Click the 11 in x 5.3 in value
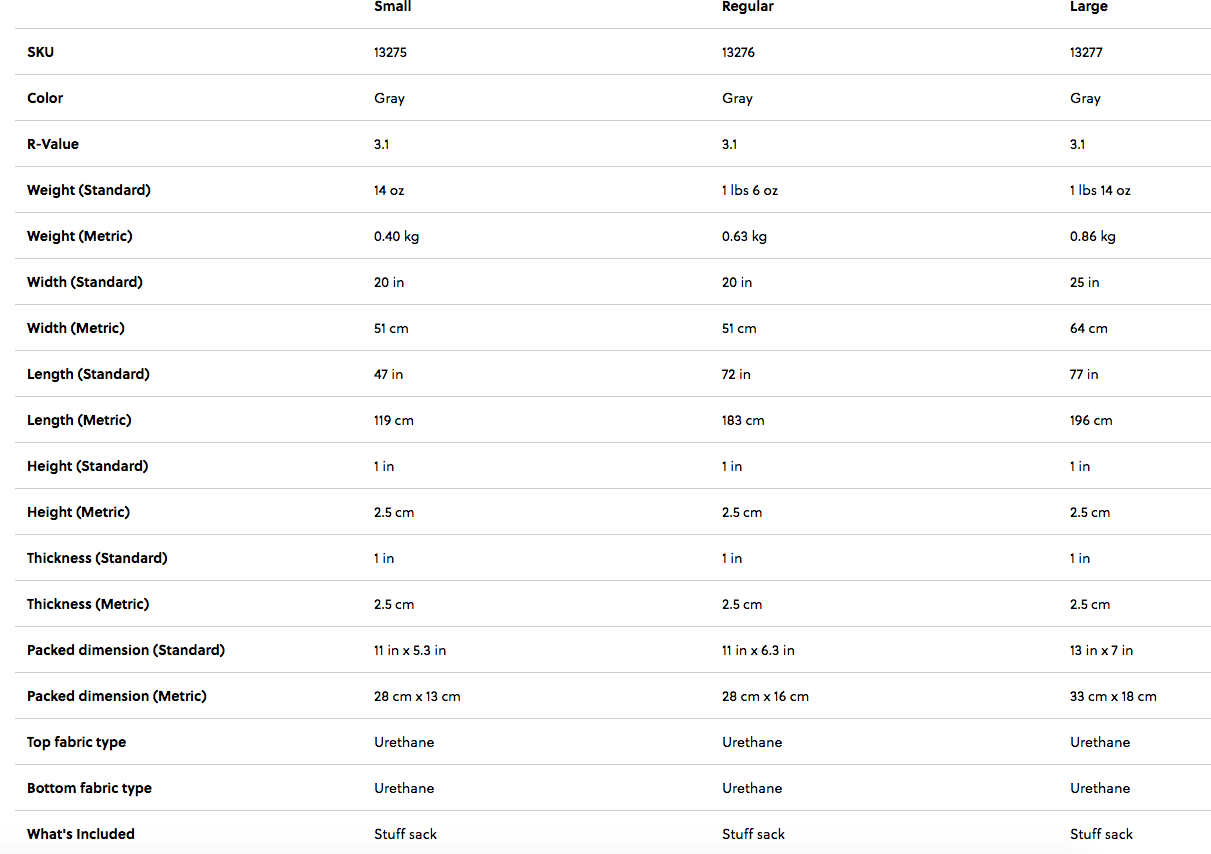The image size is (1211, 854). coord(410,650)
